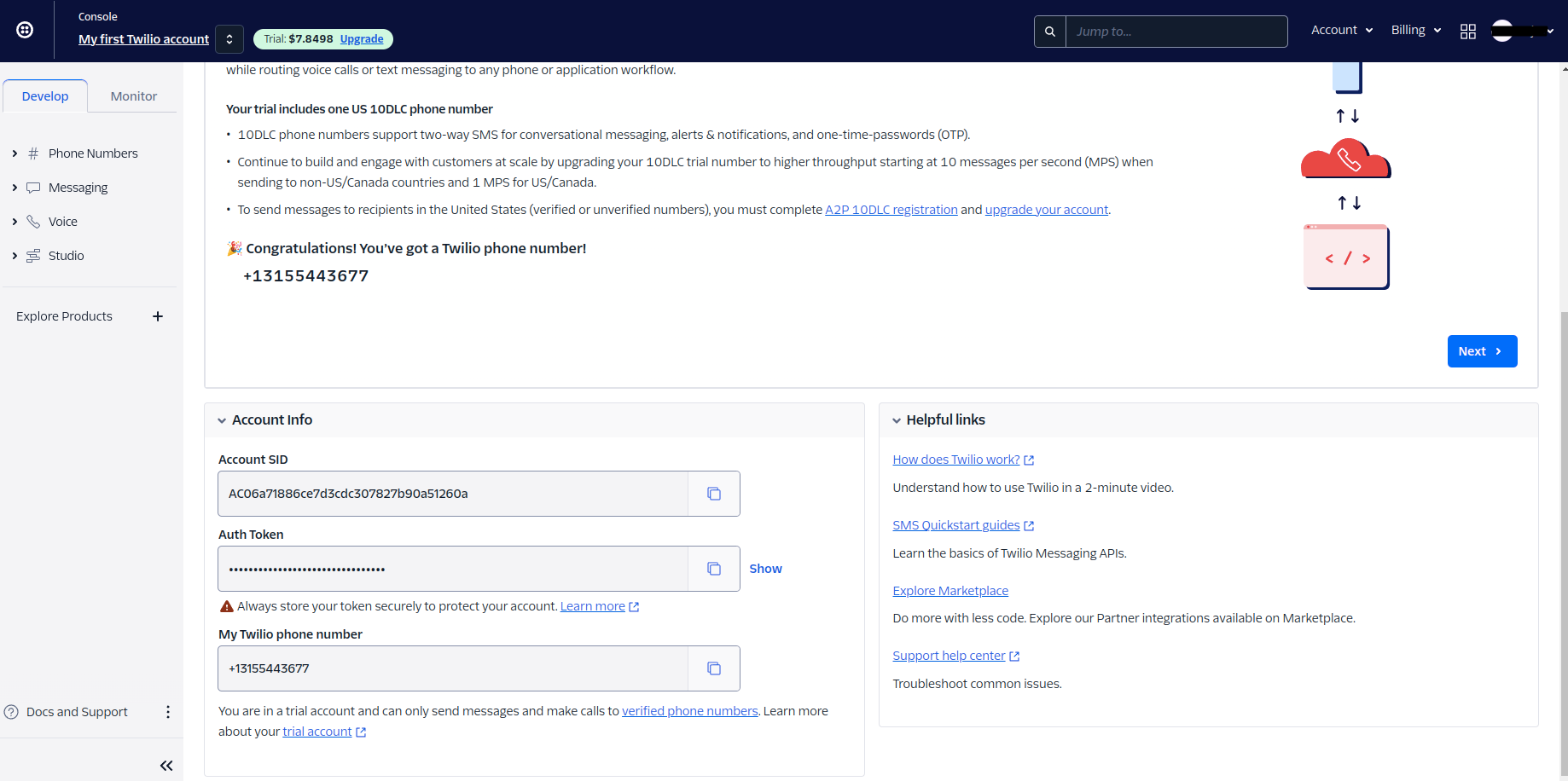Collapse the Account Info panel

(x=222, y=420)
